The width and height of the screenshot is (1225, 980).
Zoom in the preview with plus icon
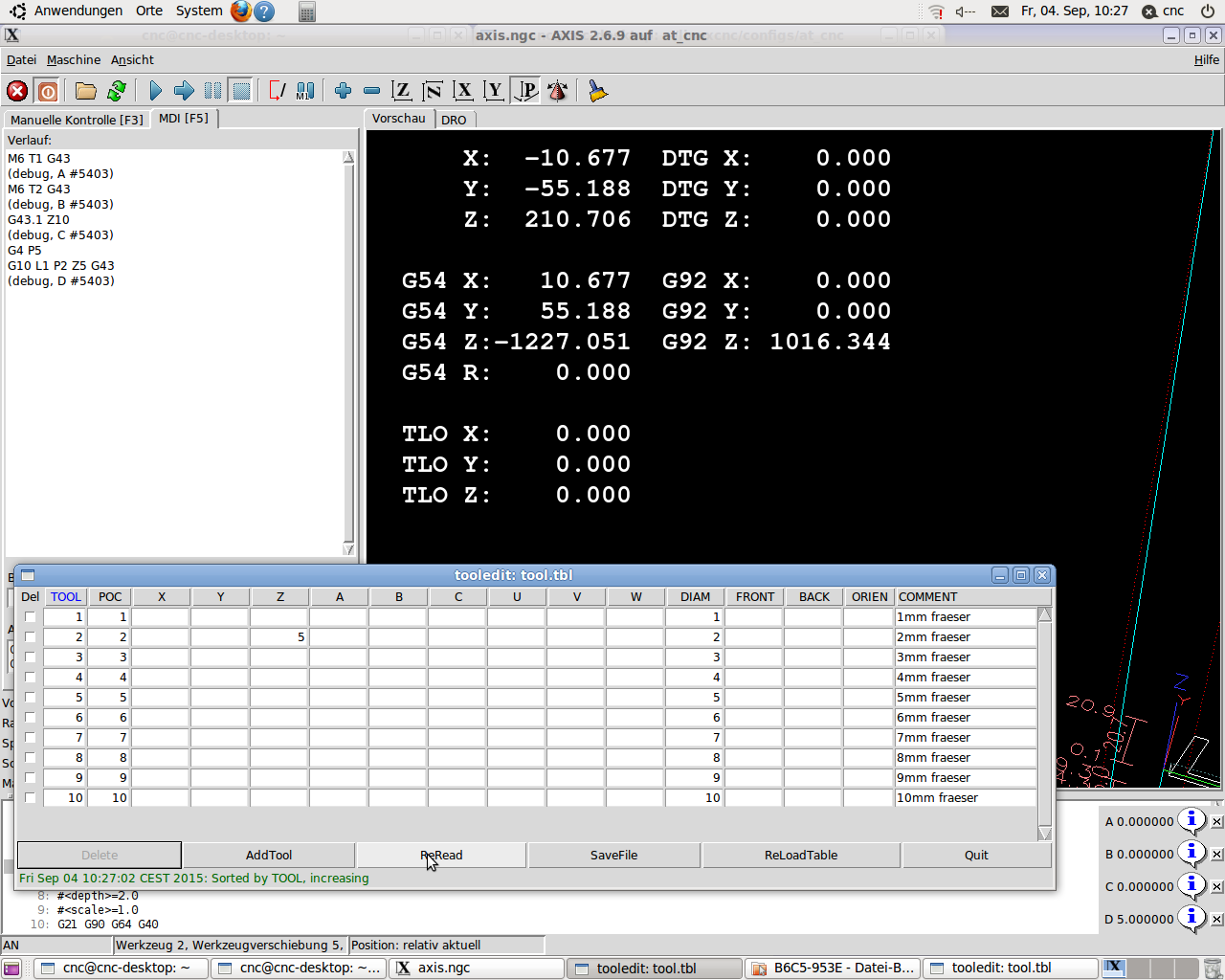343,91
